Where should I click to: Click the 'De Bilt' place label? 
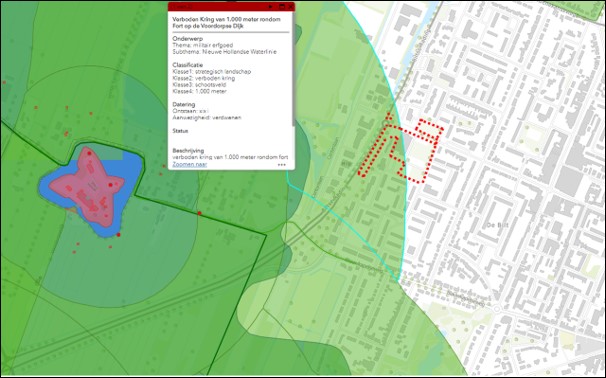[x=498, y=225]
